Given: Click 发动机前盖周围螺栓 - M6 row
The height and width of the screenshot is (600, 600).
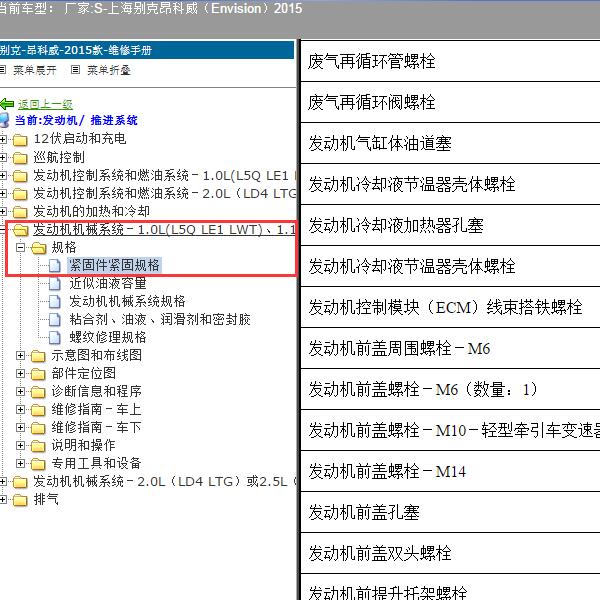Looking at the screenshot, I should pos(450,348).
